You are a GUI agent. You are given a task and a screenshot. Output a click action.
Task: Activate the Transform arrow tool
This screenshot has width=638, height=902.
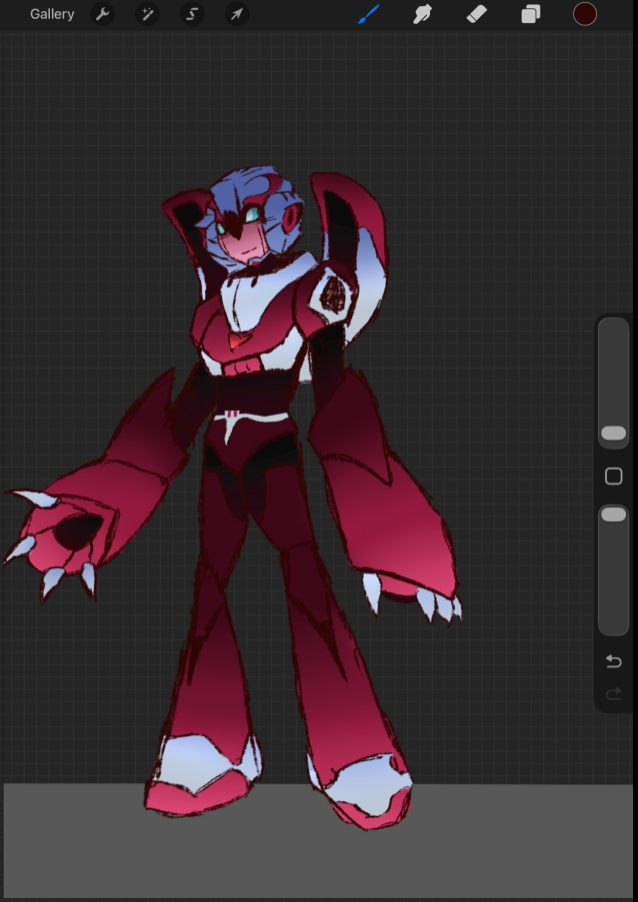[x=237, y=14]
